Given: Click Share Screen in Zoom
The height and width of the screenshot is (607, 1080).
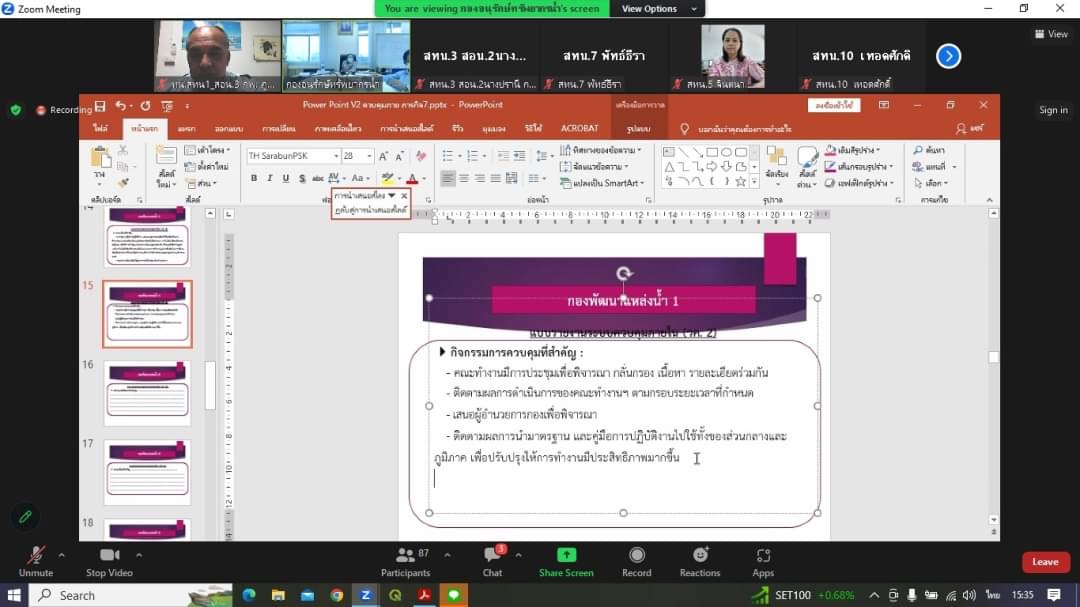Looking at the screenshot, I should (x=566, y=562).
